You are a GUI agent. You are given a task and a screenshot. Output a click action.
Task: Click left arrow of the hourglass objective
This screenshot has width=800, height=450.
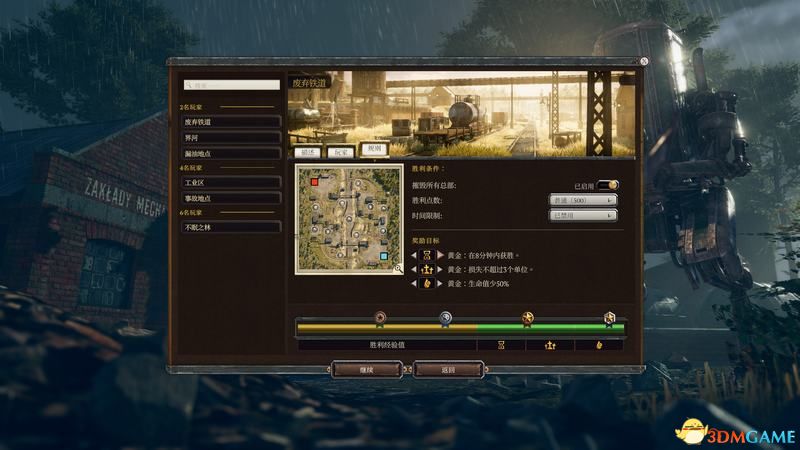click(x=414, y=255)
